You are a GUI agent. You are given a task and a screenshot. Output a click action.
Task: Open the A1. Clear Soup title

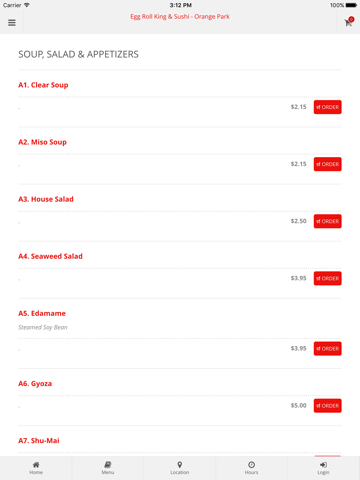point(43,85)
